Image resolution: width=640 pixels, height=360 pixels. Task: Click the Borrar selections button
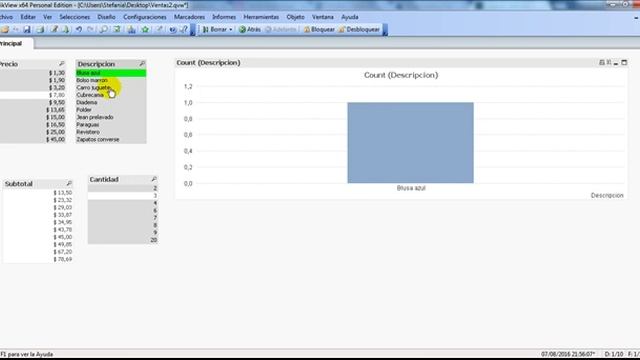pyautogui.click(x=215, y=29)
